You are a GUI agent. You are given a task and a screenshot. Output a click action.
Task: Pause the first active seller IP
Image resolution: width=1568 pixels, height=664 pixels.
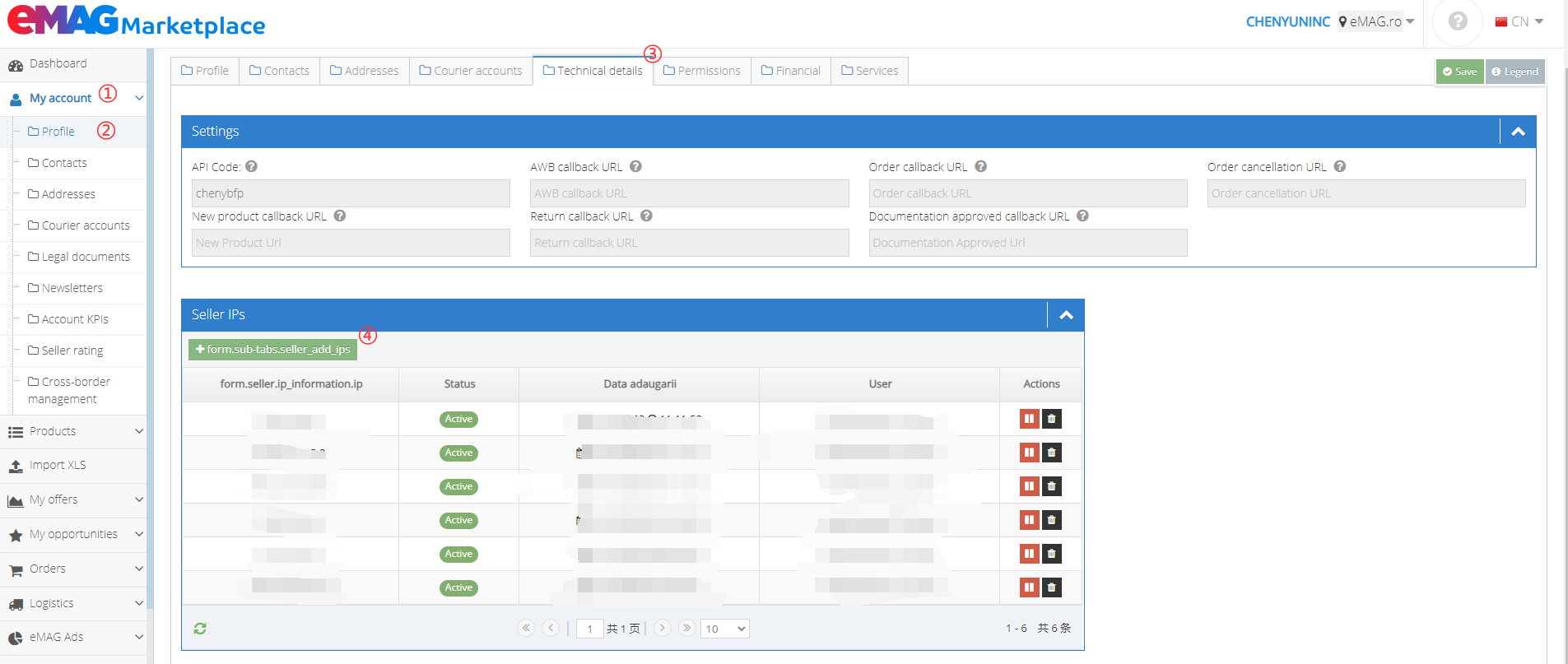(x=1029, y=419)
